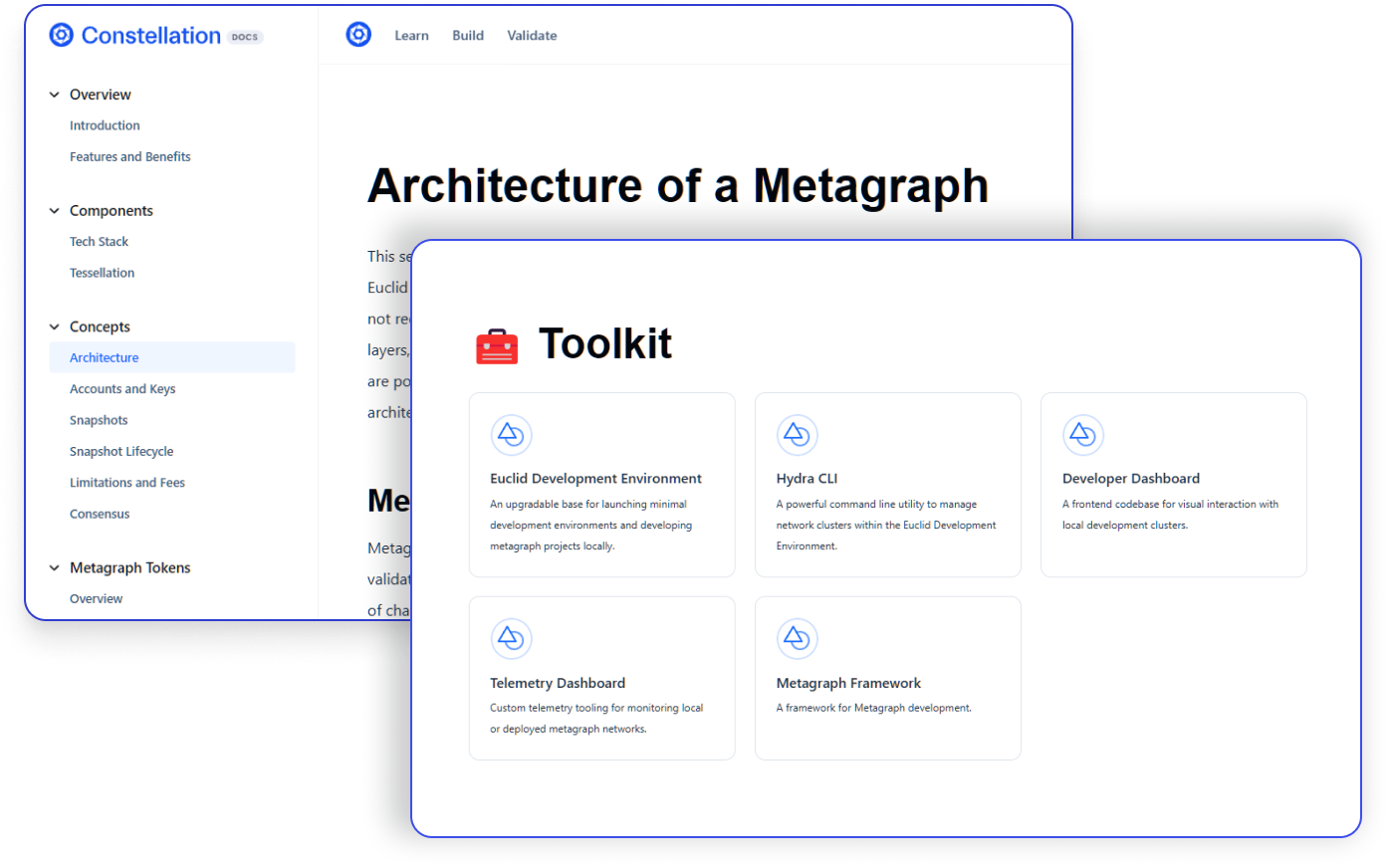Image resolution: width=1390 pixels, height=868 pixels.
Task: Open the Snapshot Lifecycle sidebar item
Action: click(x=121, y=452)
